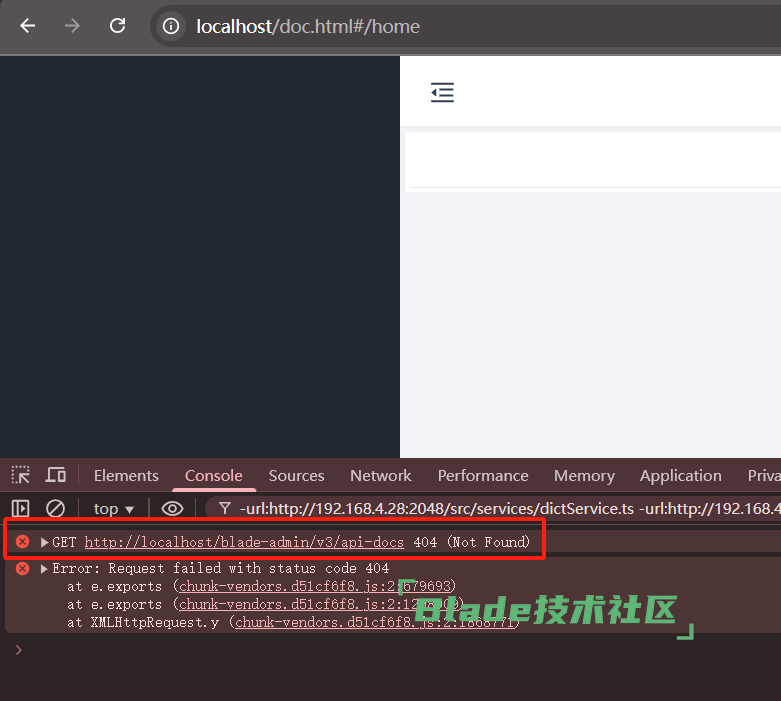The image size is (781, 701).
Task: Click the browser forward arrow
Action: tap(72, 26)
